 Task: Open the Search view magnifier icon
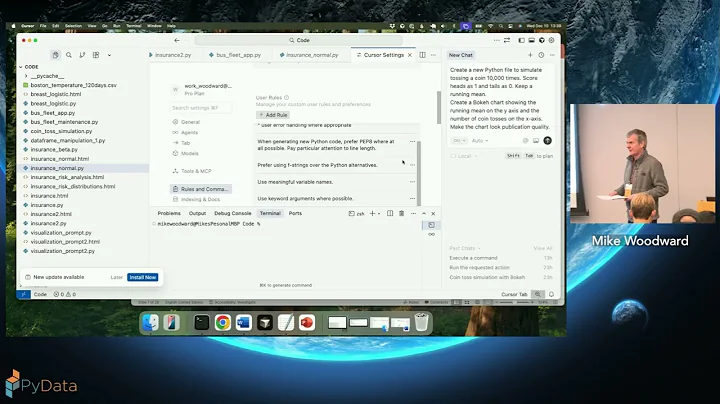[69, 55]
